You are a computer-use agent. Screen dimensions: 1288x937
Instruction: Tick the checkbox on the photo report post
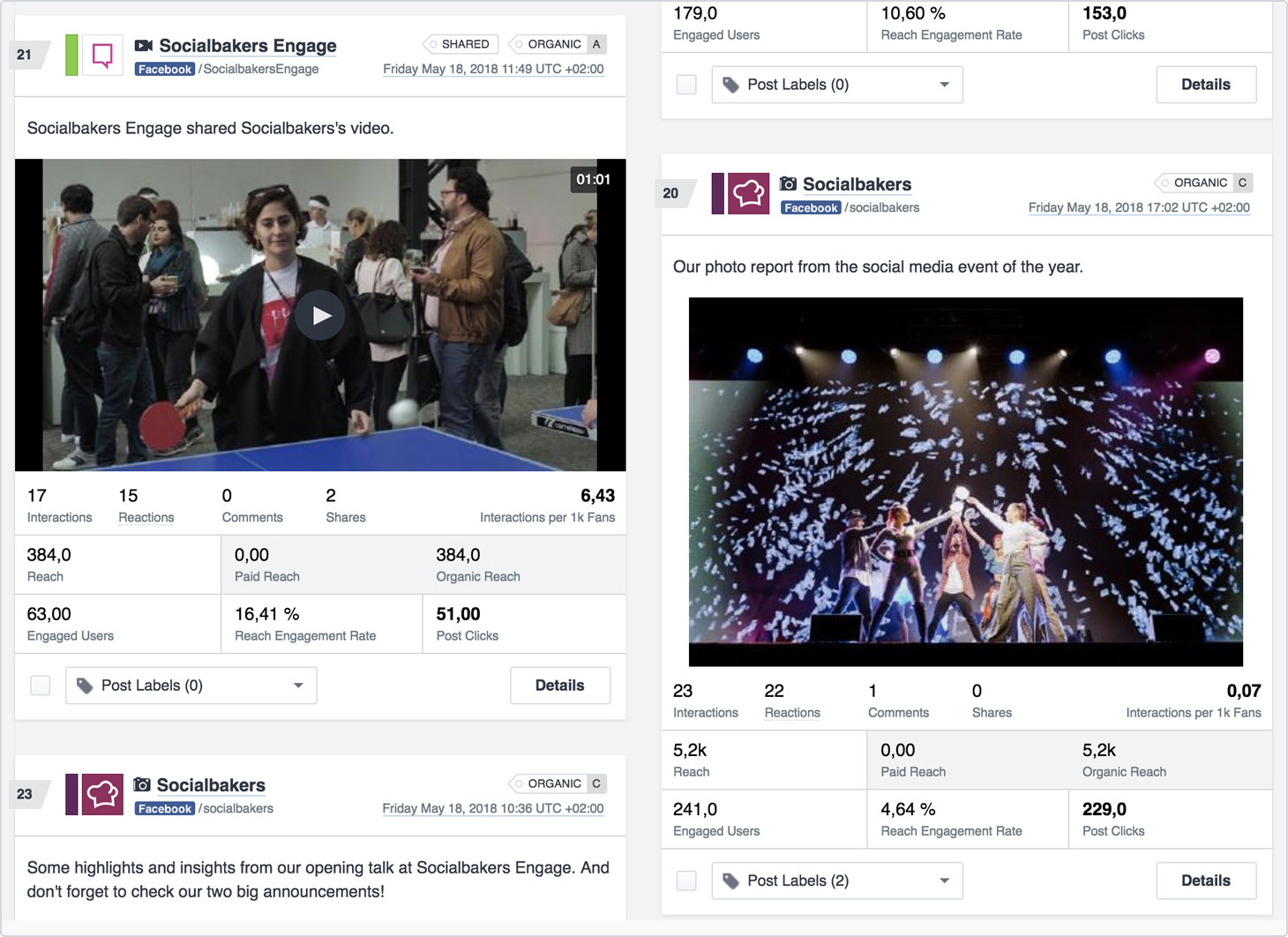click(686, 881)
